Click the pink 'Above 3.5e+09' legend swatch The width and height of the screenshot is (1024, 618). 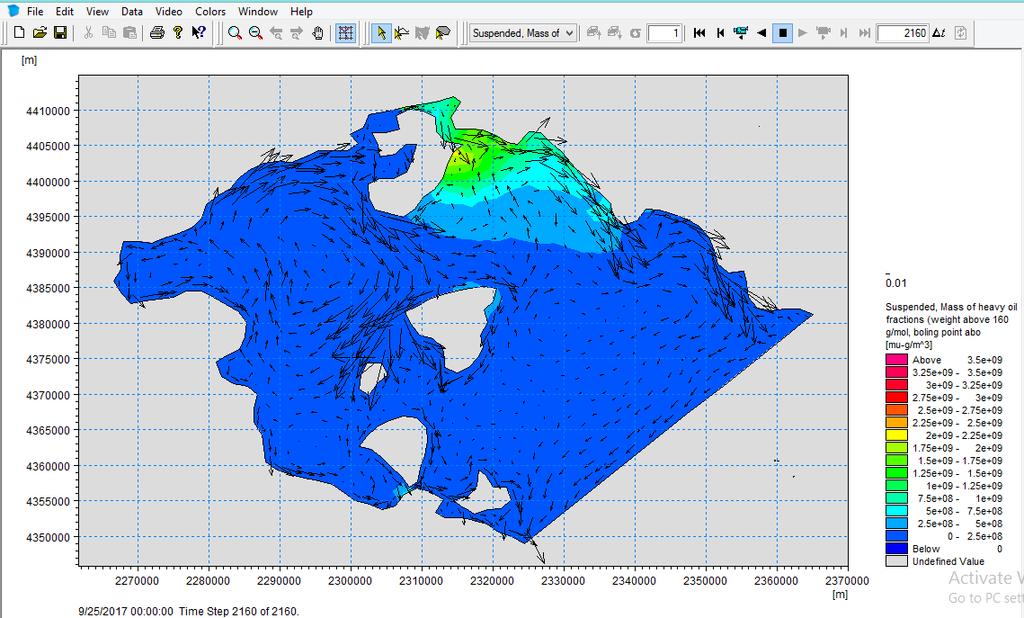click(x=897, y=360)
